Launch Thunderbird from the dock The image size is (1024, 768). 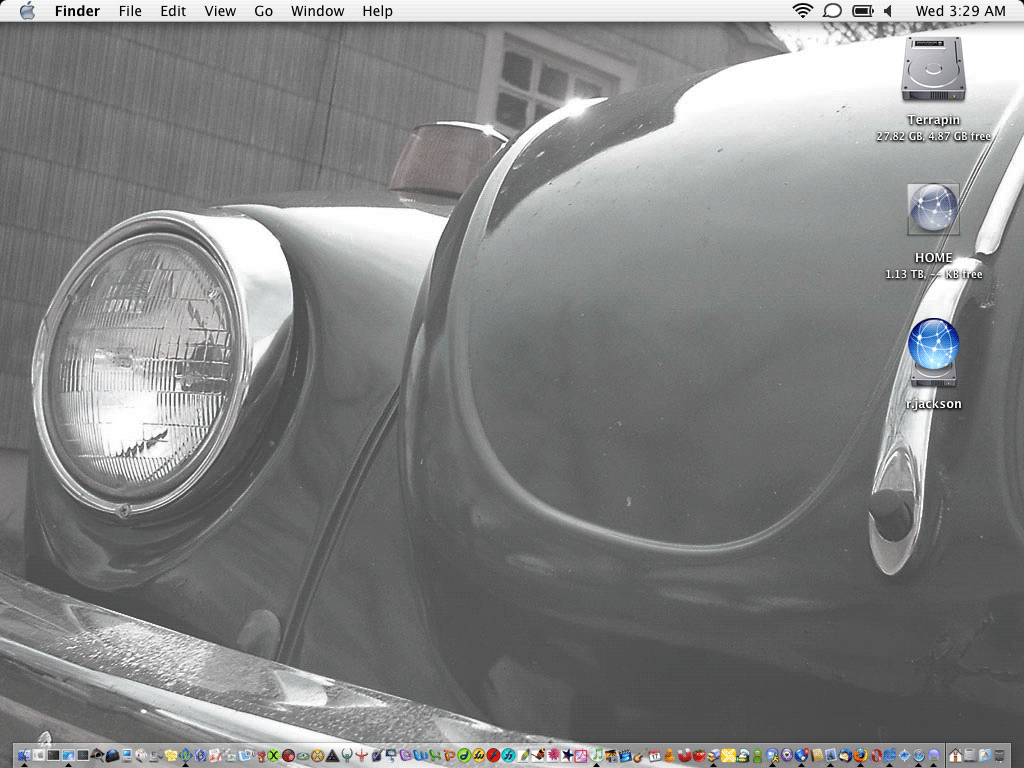point(845,756)
